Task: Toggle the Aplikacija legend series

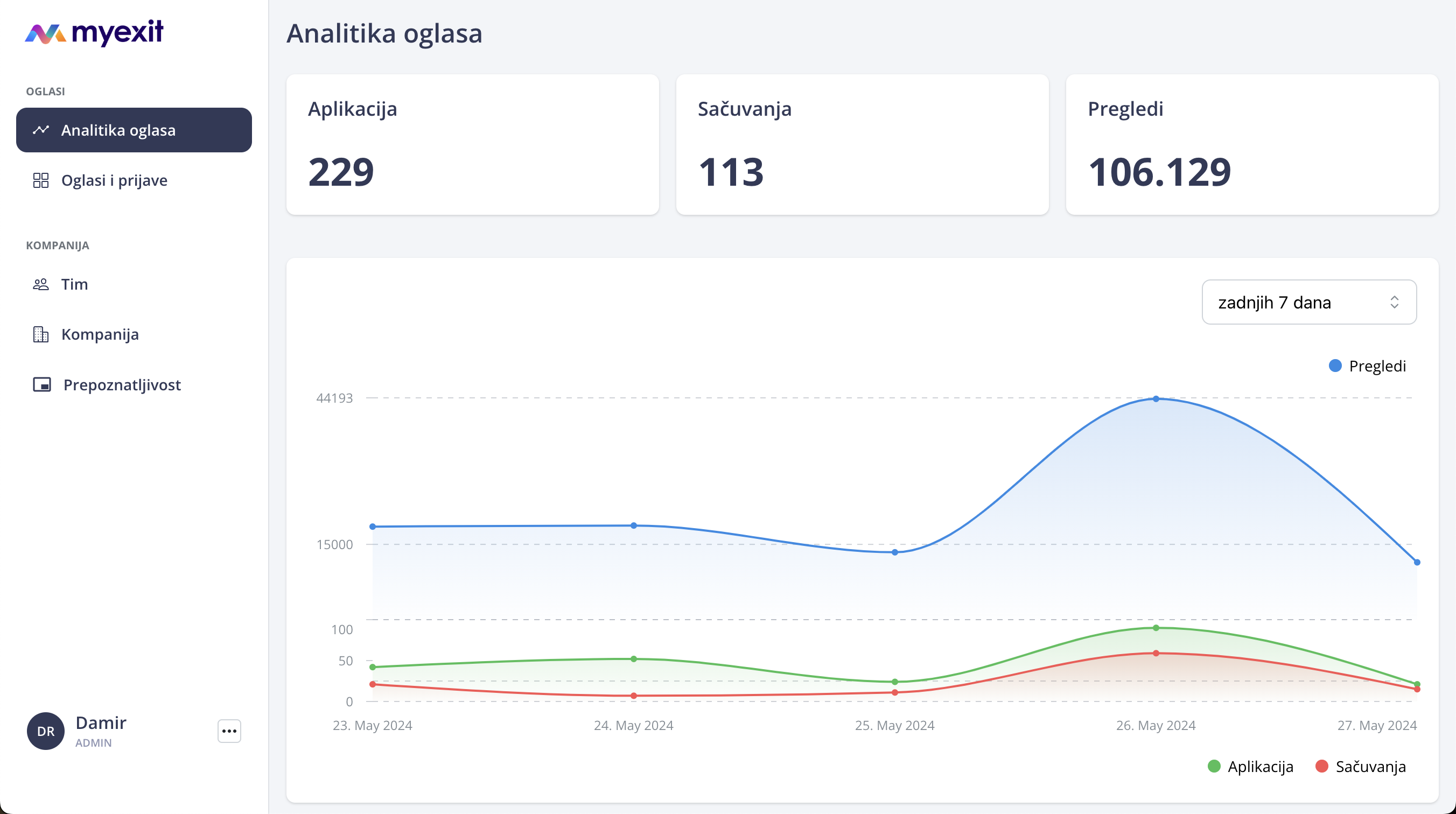Action: click(1250, 767)
